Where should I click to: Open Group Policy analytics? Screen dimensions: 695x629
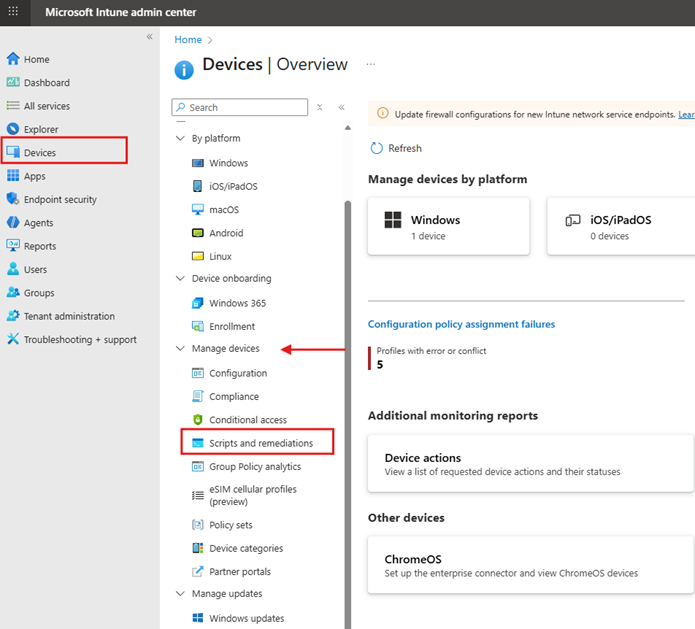[x=255, y=466]
